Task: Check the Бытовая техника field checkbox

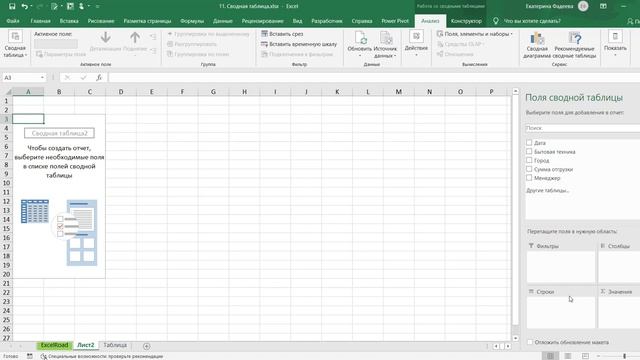Action: pos(529,151)
